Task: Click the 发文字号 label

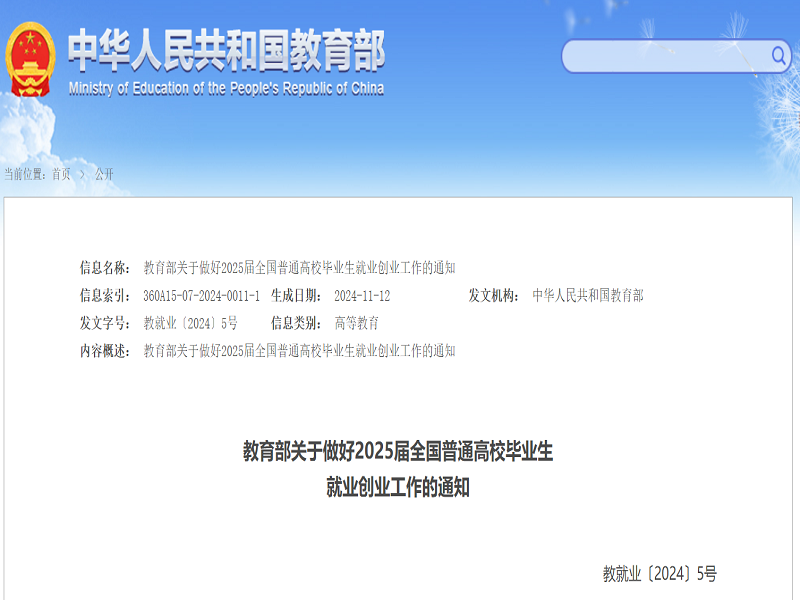Action: click(105, 323)
